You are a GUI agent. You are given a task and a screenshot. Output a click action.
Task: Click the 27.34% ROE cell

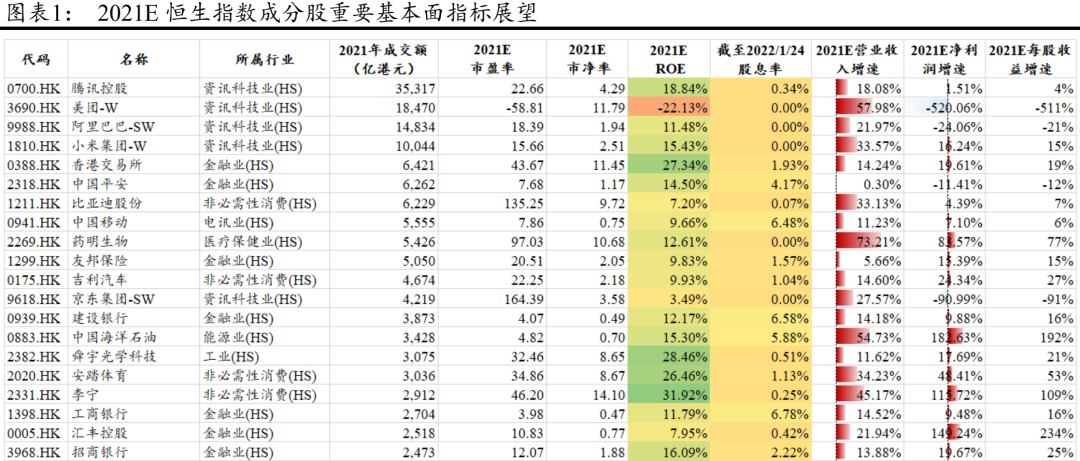click(x=668, y=165)
